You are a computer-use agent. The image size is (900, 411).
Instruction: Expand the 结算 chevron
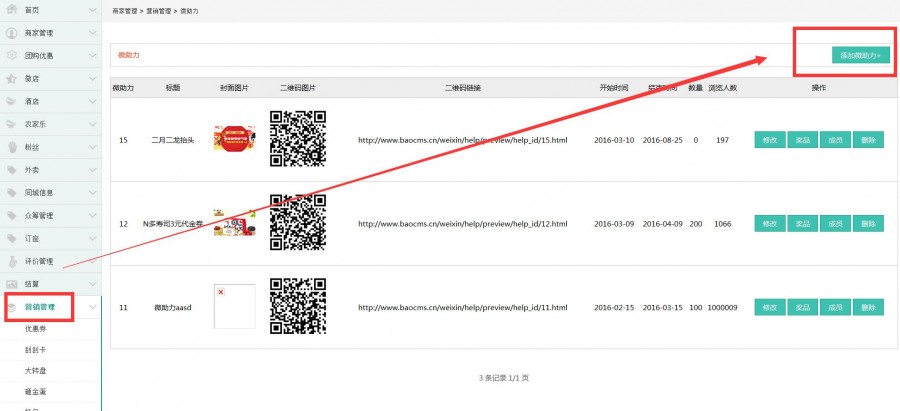(x=93, y=284)
